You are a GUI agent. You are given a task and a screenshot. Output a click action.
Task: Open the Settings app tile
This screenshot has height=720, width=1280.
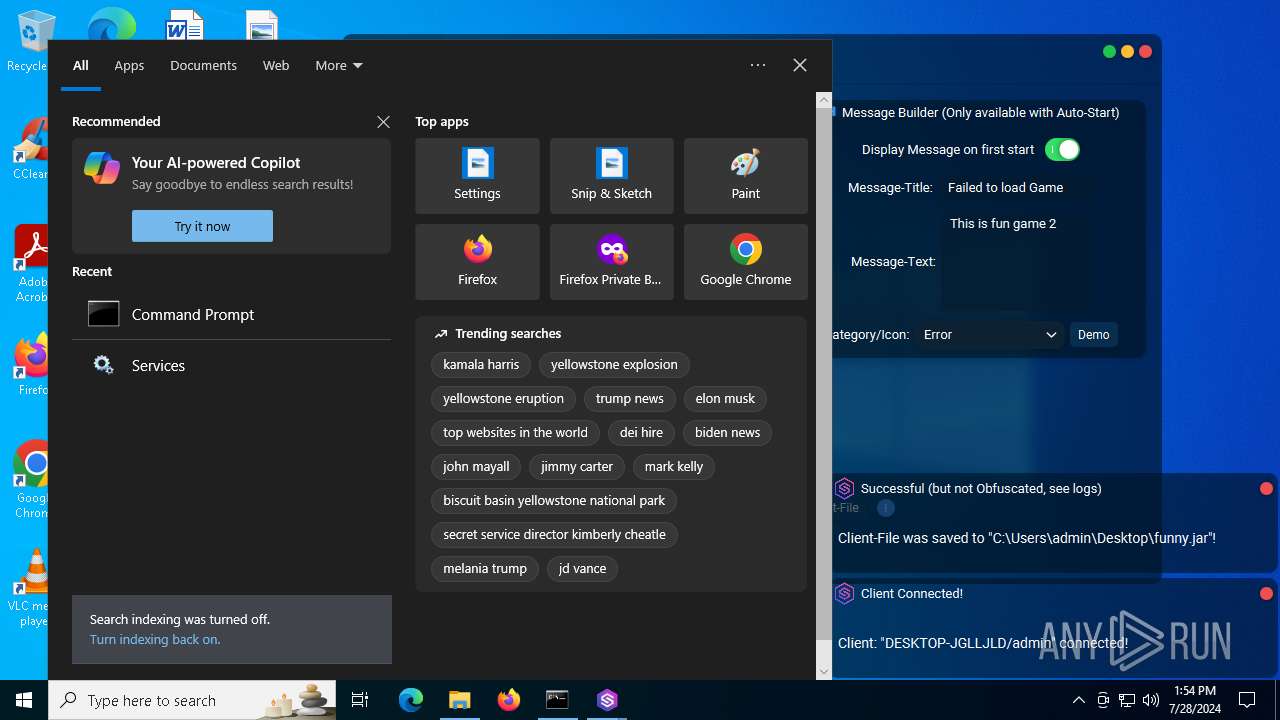point(477,176)
